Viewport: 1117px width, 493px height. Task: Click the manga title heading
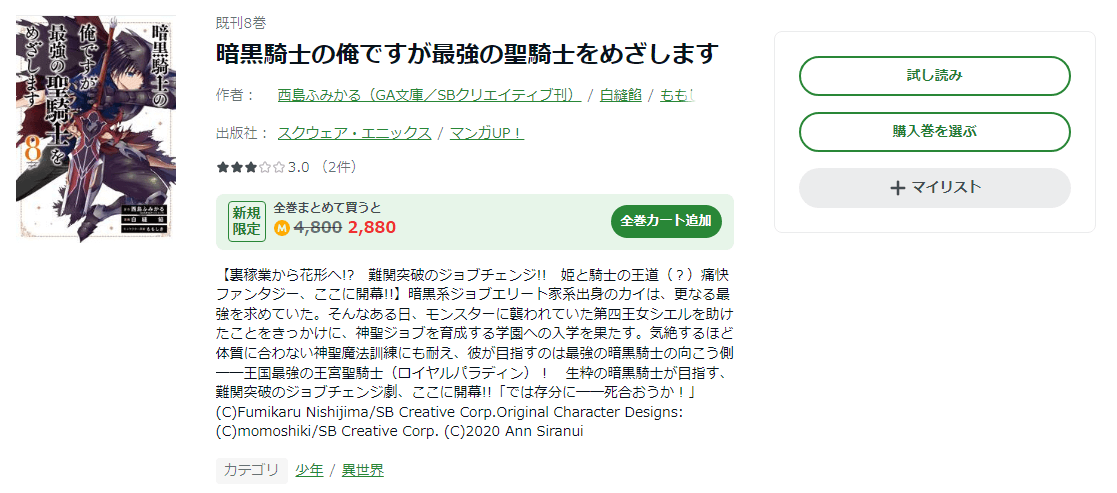point(468,53)
